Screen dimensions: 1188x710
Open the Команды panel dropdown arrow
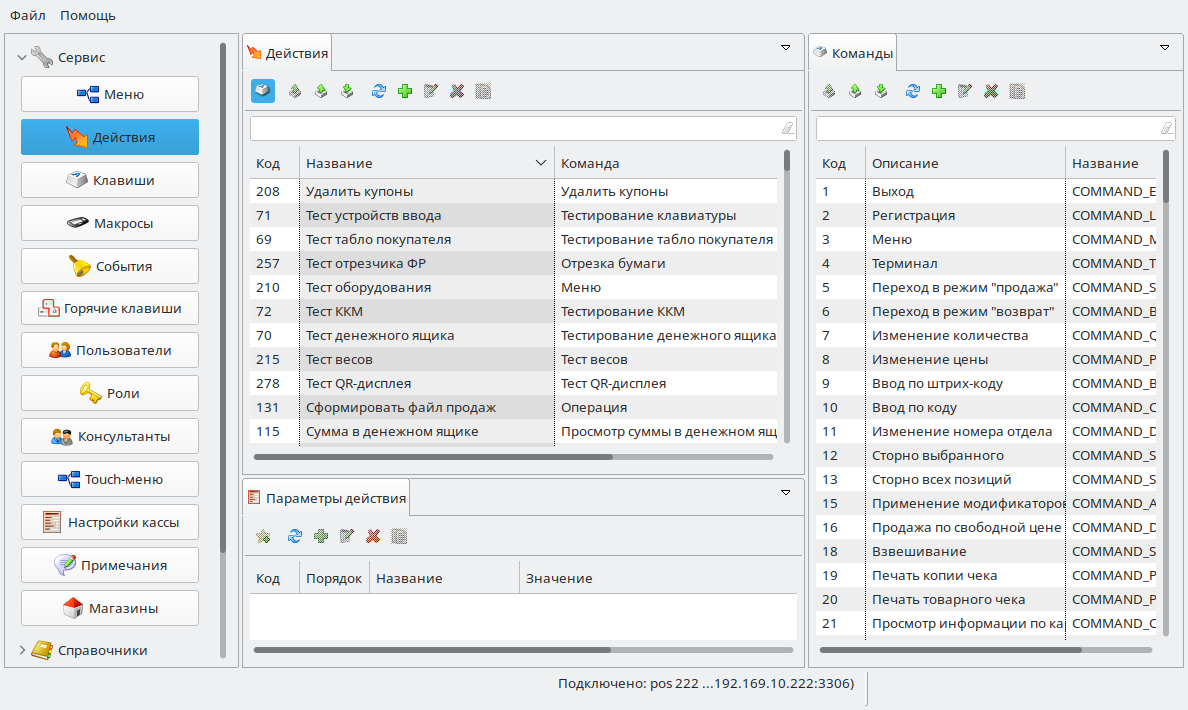point(1164,47)
